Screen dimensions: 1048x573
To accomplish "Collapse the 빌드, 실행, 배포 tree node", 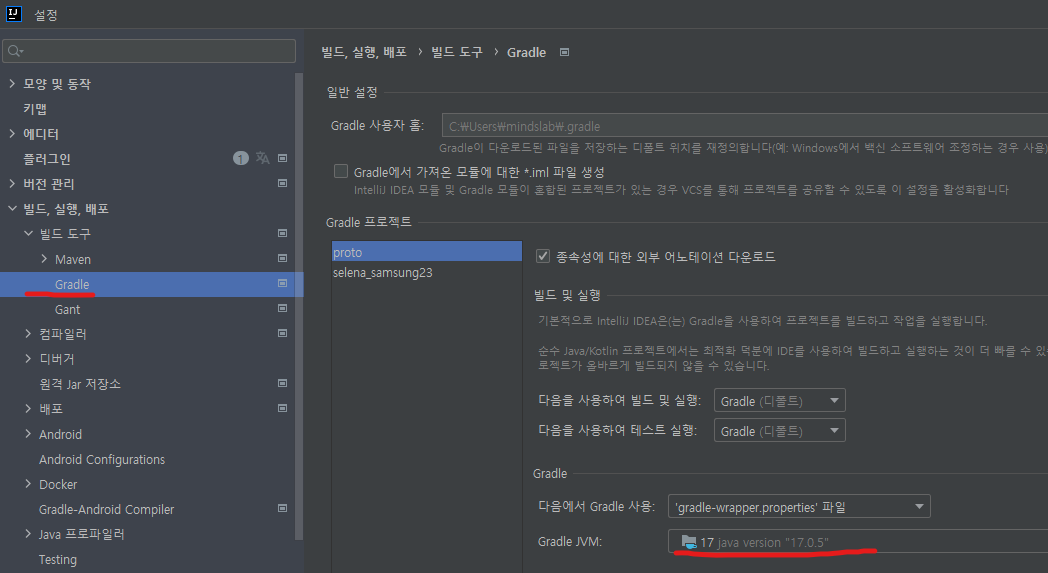I will pyautogui.click(x=12, y=209).
